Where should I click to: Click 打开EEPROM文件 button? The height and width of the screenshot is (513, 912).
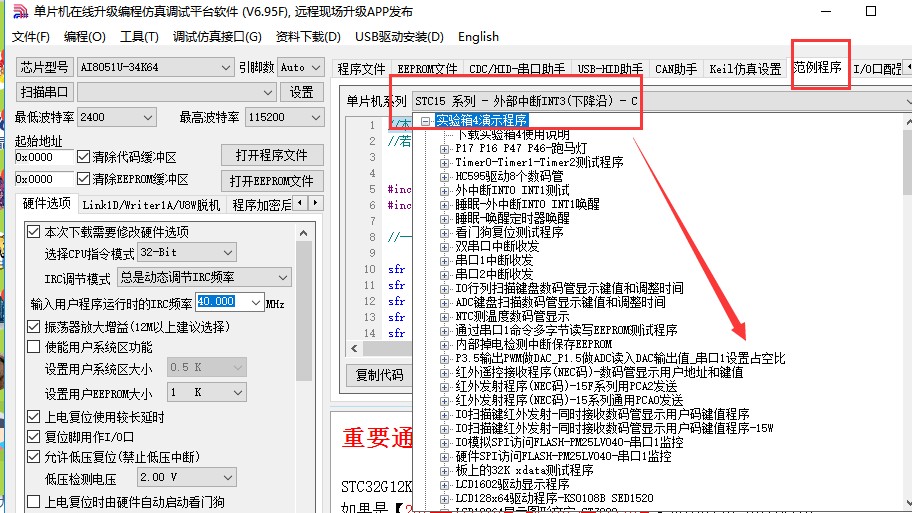point(272,181)
